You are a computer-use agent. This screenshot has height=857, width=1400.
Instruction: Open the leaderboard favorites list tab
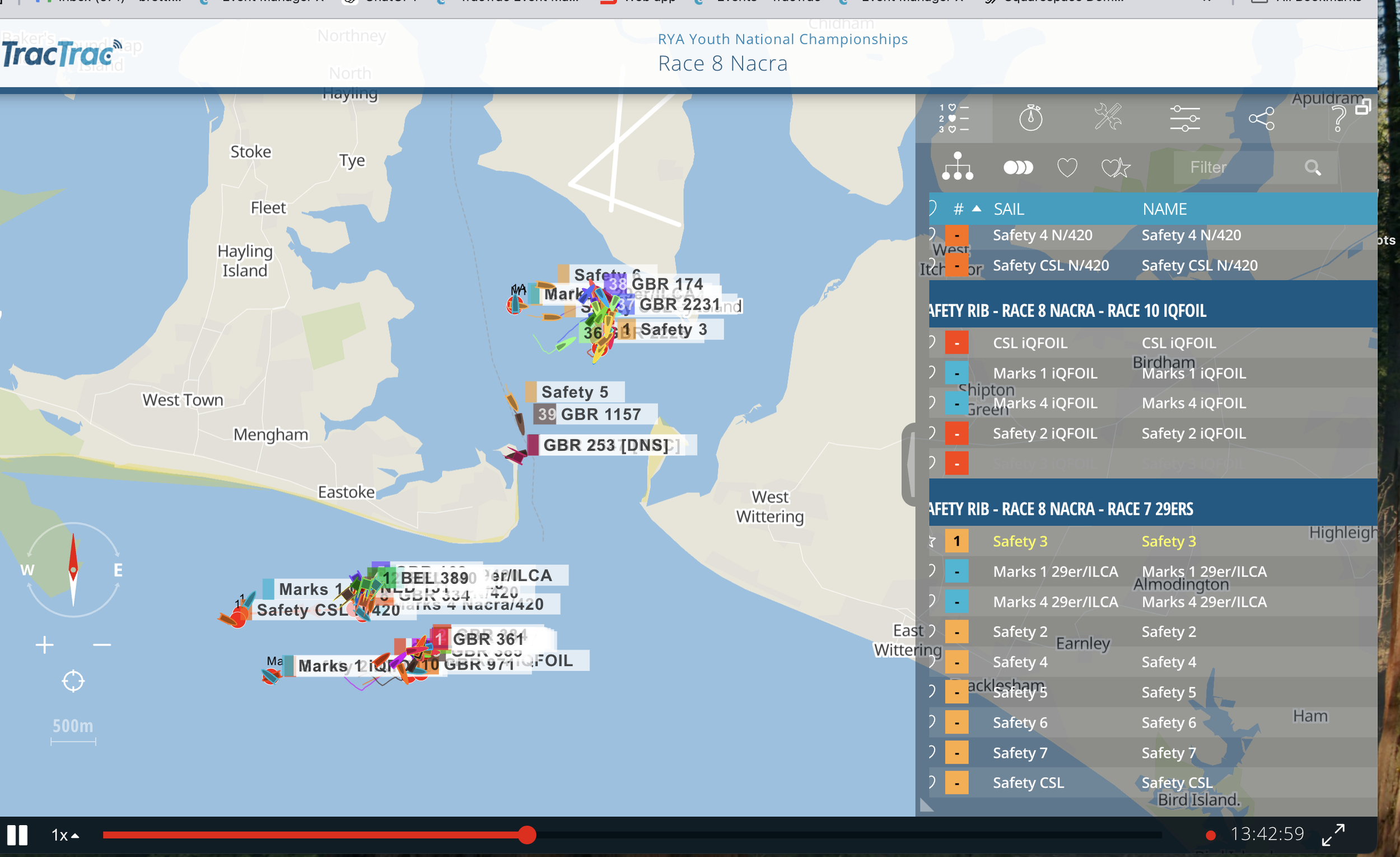point(954,119)
